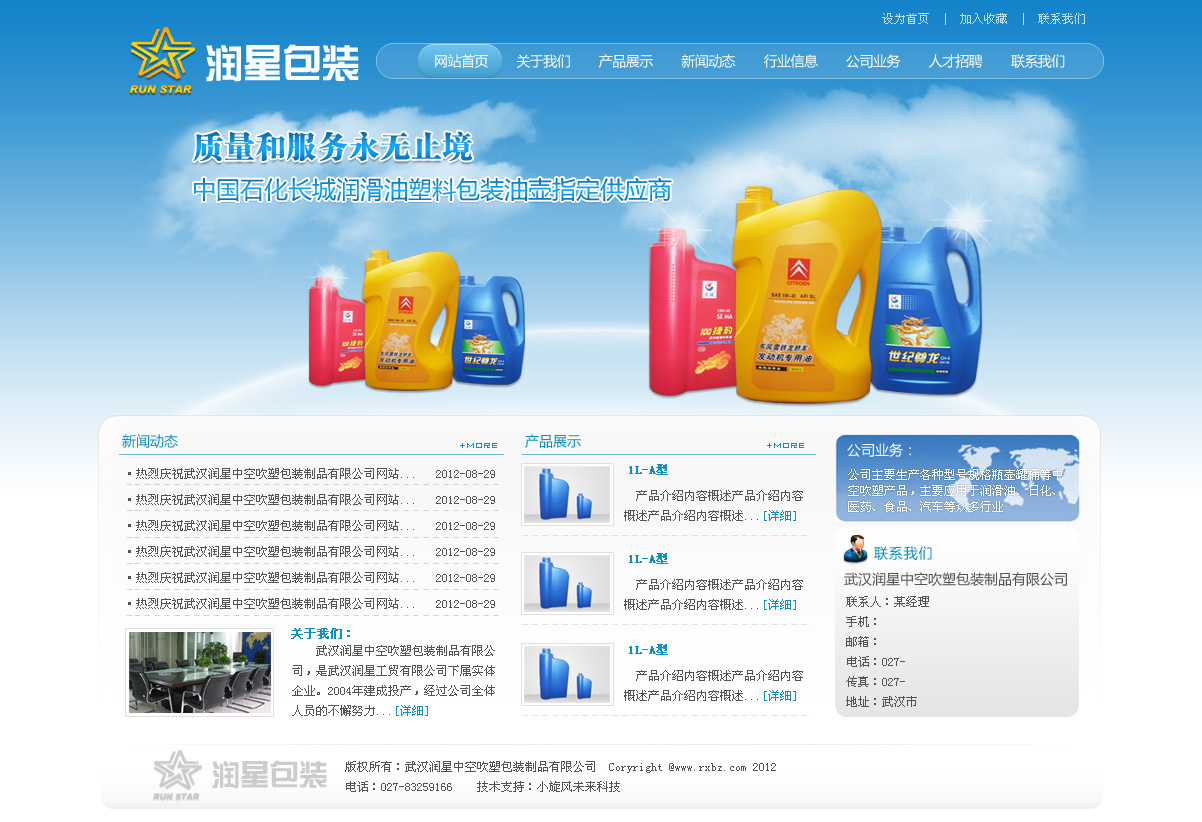Click the footer www.rxbz.com copyright text
This screenshot has height=822, width=1202.
coord(692,768)
